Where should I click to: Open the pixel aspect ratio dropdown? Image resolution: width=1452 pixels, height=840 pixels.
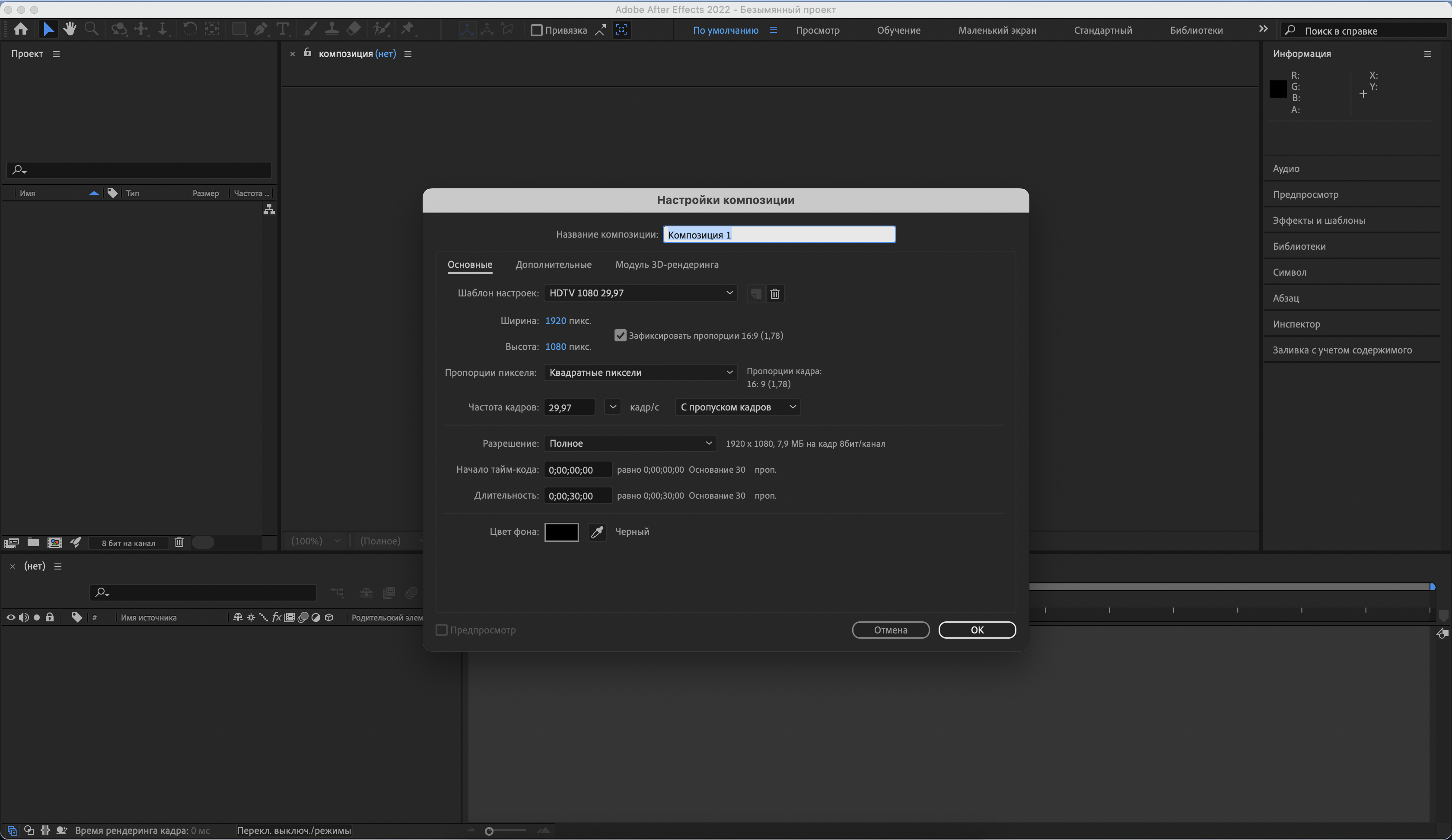click(x=640, y=372)
